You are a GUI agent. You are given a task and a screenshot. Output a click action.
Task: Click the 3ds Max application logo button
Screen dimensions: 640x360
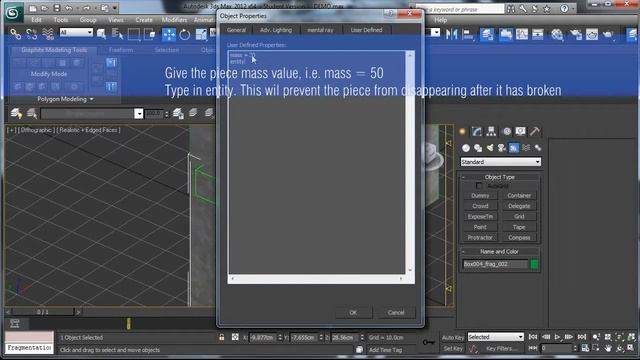pos(13,13)
